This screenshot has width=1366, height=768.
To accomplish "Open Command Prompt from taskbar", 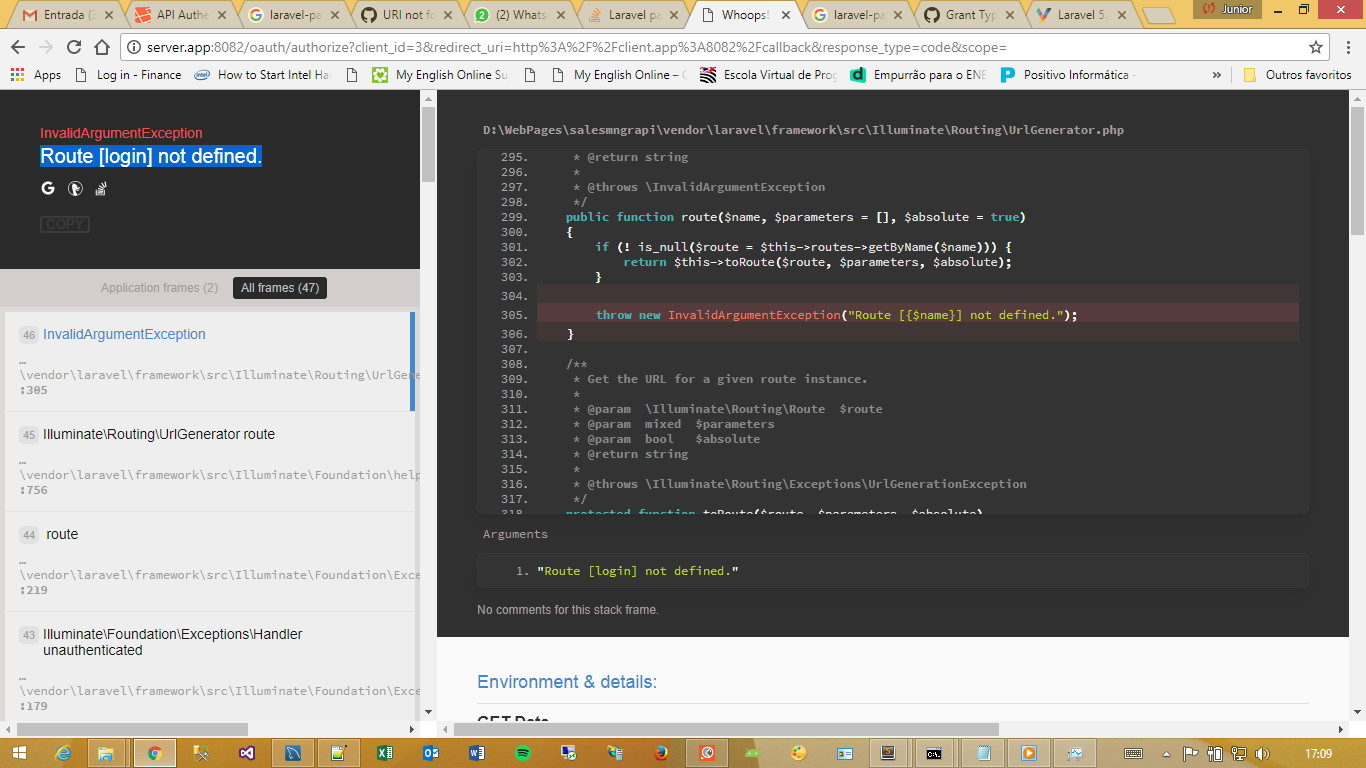I will 933,753.
